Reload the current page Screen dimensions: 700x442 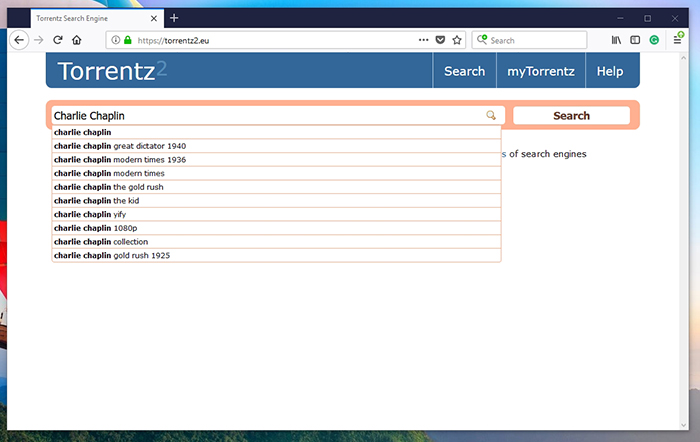tap(58, 40)
